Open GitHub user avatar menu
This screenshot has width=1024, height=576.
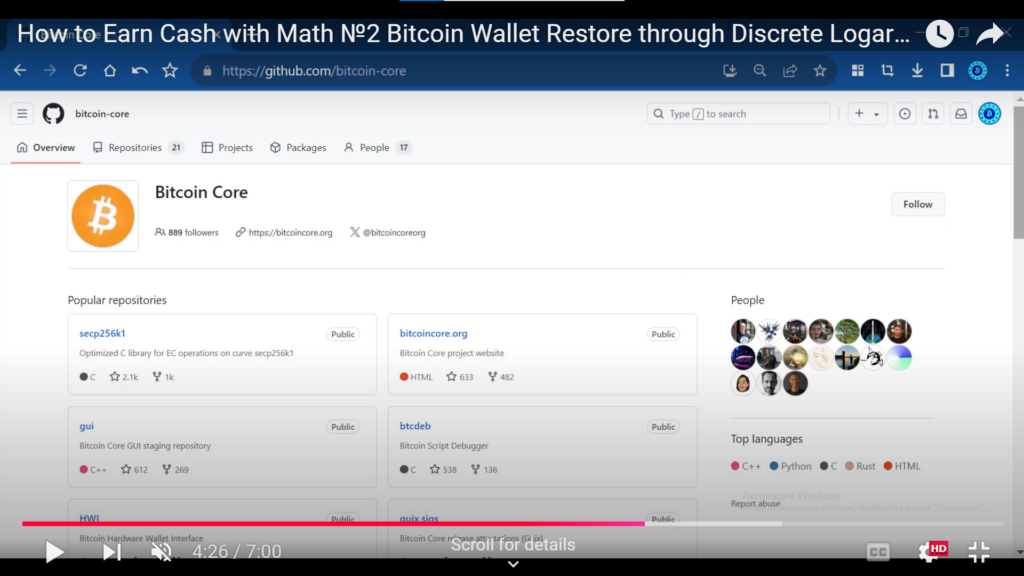[x=989, y=114]
